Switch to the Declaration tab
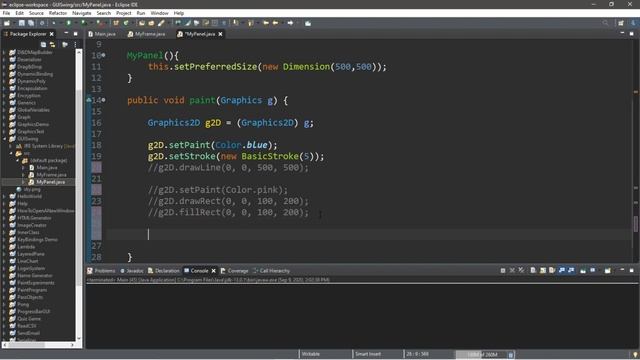This screenshot has height=360, width=640. (x=164, y=271)
